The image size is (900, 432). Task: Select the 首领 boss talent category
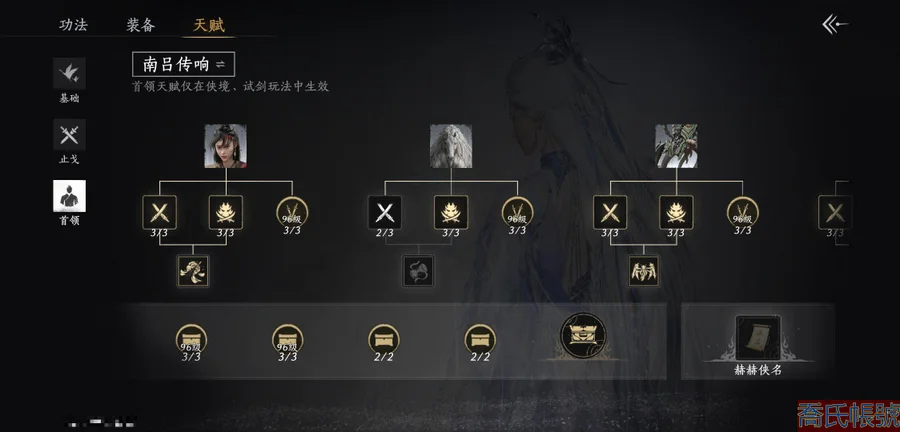pos(69,196)
